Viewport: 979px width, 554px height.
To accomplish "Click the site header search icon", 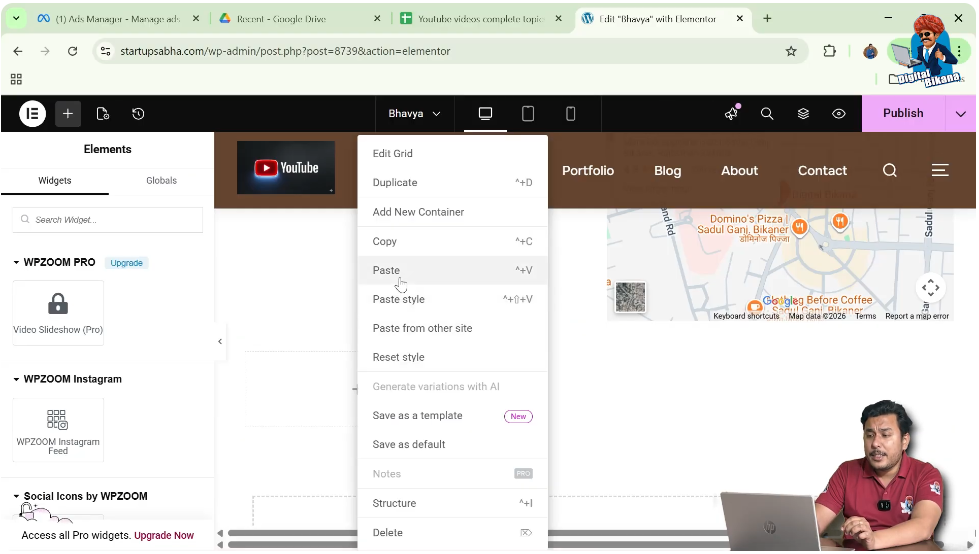I will pyautogui.click(x=889, y=171).
